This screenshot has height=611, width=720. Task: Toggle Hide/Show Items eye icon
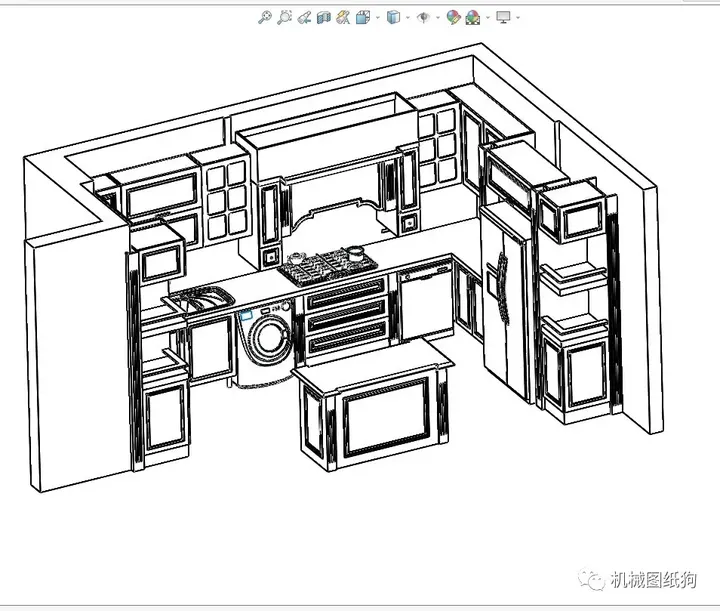coord(423,17)
